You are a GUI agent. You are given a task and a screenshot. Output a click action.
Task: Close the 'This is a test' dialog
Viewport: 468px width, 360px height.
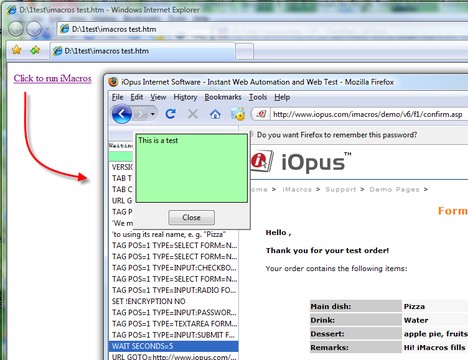pos(191,218)
